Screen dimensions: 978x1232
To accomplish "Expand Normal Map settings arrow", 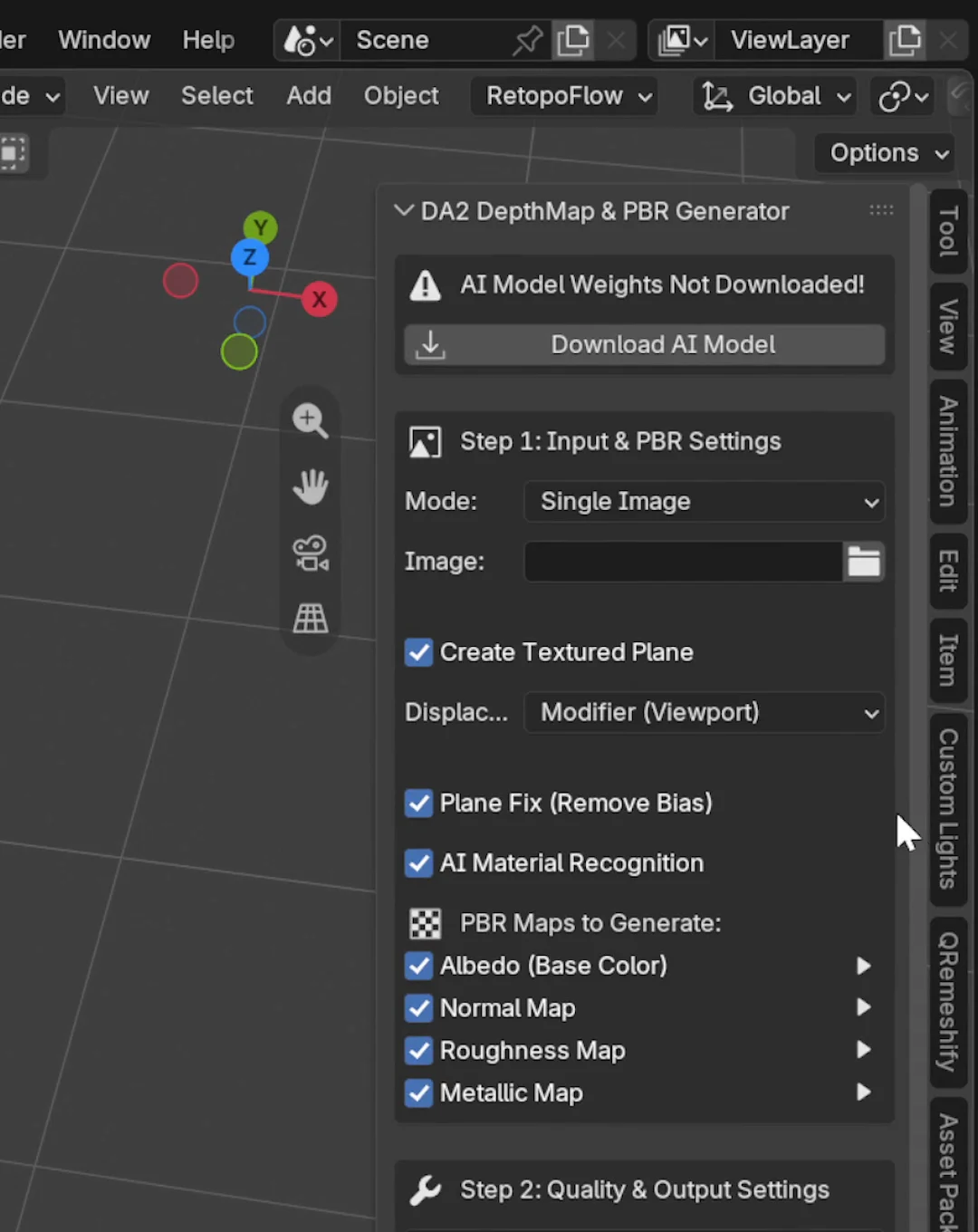I will tap(864, 1007).
